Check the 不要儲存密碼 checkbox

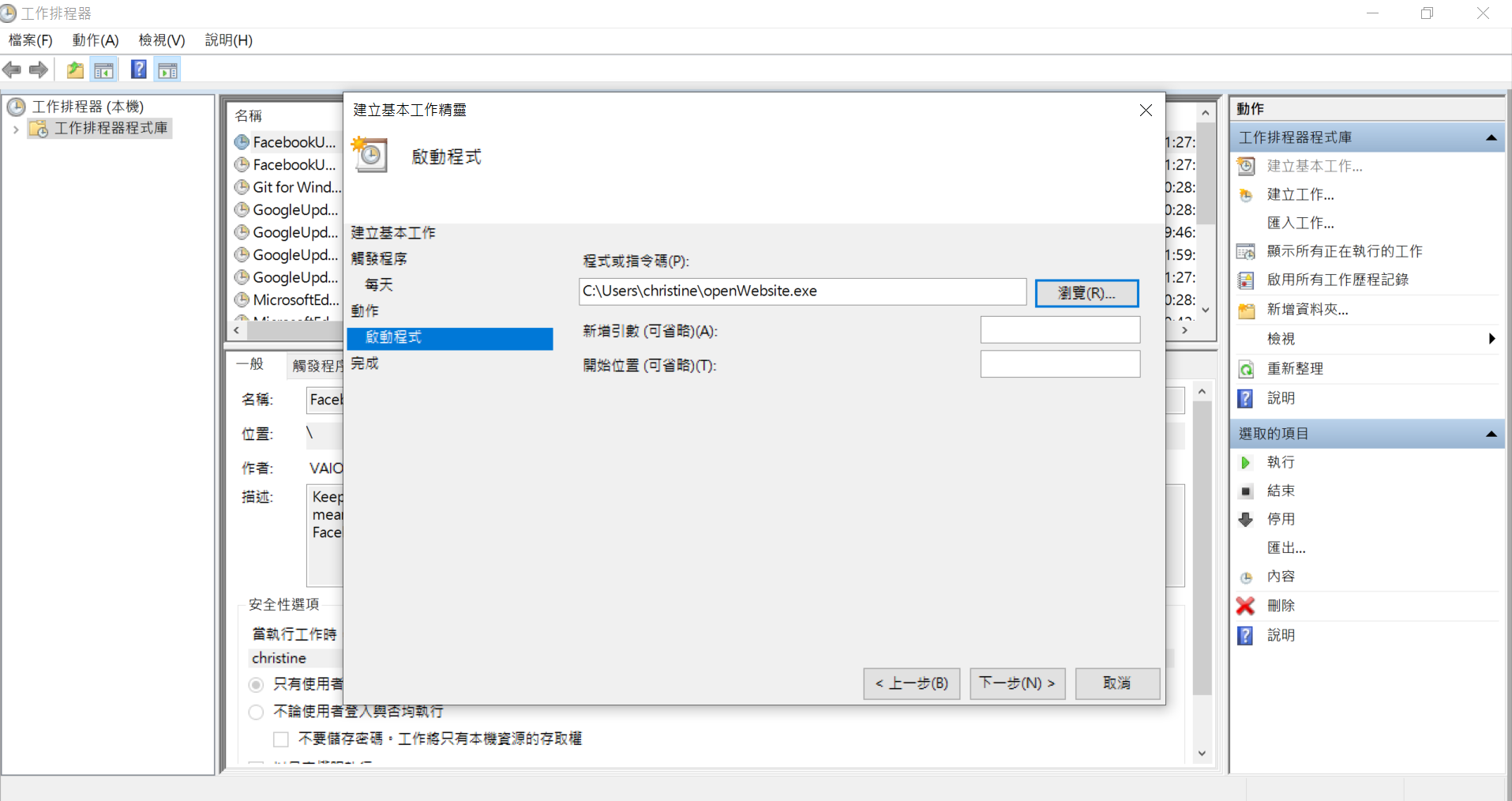coord(281,739)
